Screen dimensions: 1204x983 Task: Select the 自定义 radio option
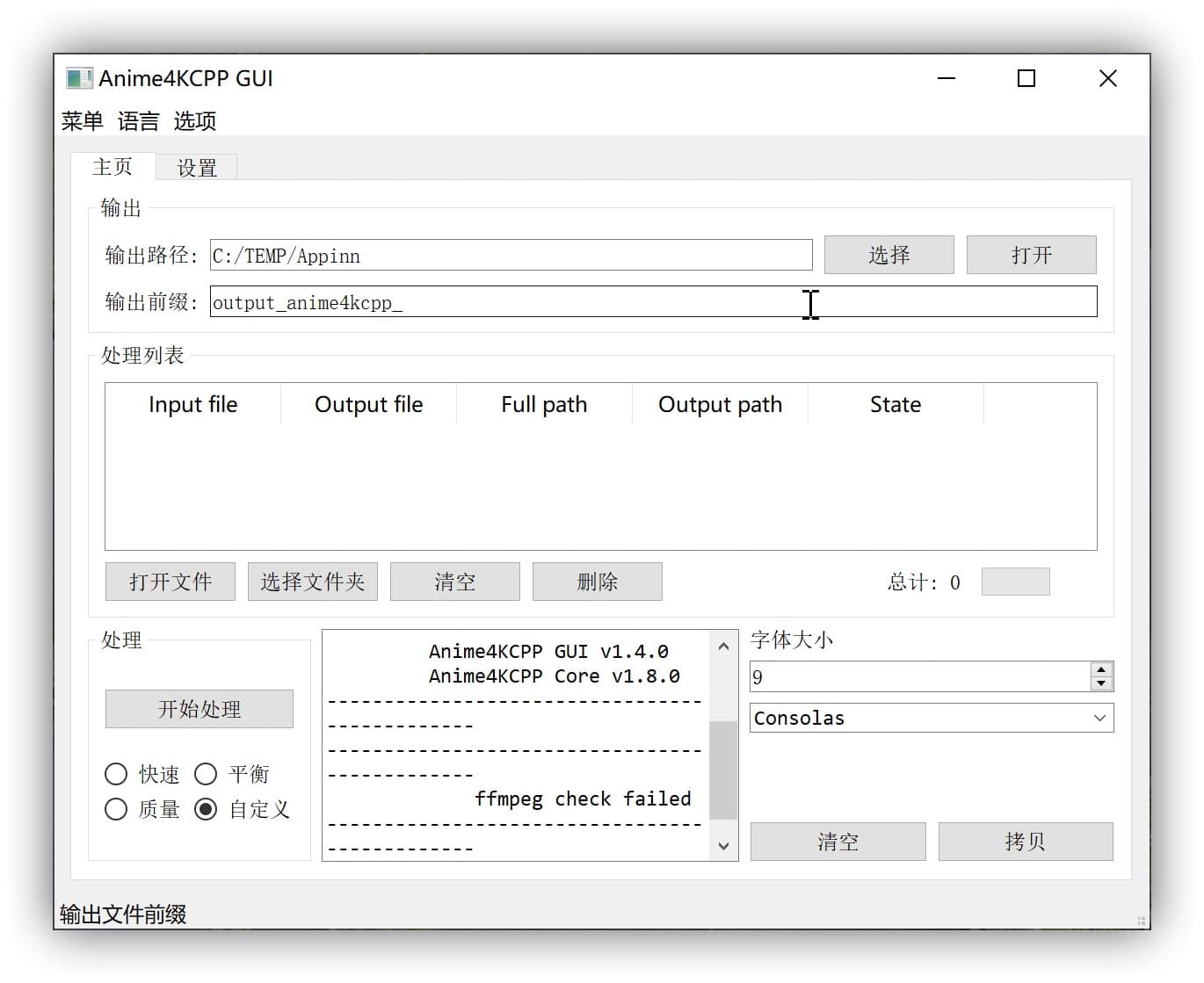point(242,809)
